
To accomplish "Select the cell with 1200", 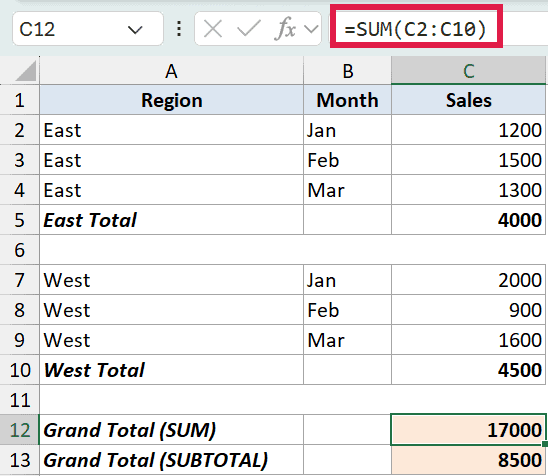I will click(x=468, y=130).
